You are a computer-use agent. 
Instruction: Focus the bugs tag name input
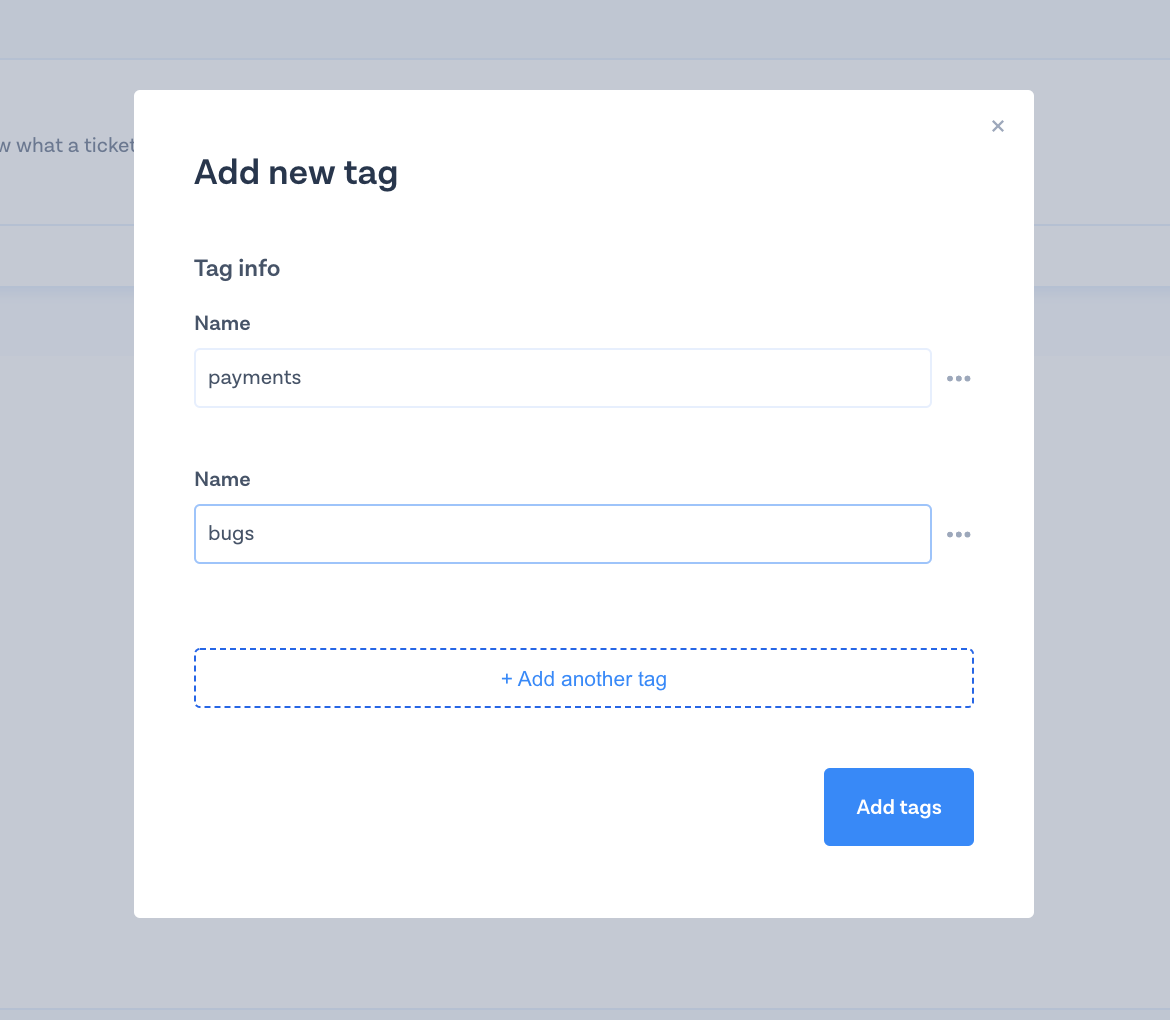click(562, 534)
